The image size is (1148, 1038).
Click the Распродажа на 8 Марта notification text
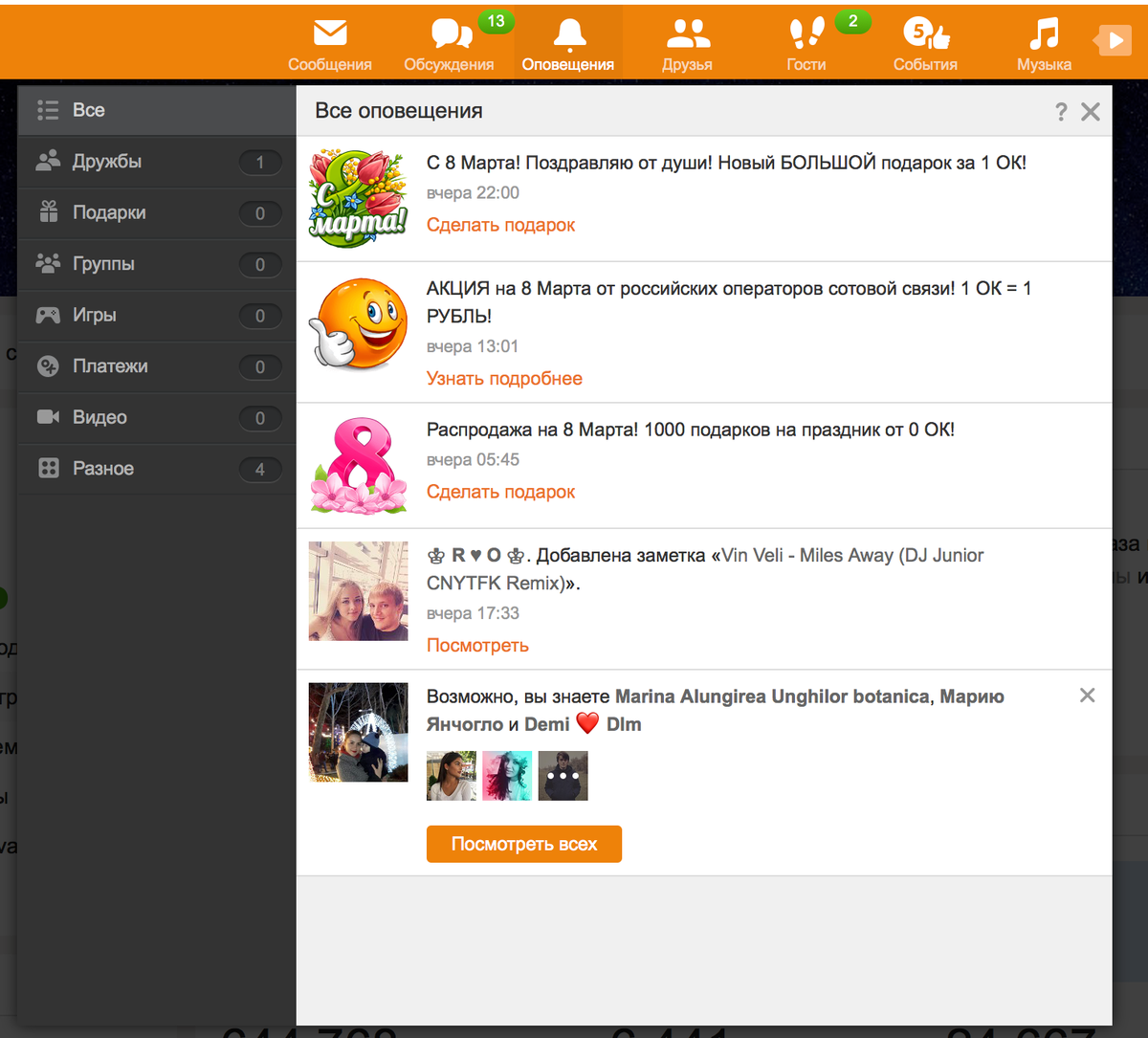pos(691,430)
